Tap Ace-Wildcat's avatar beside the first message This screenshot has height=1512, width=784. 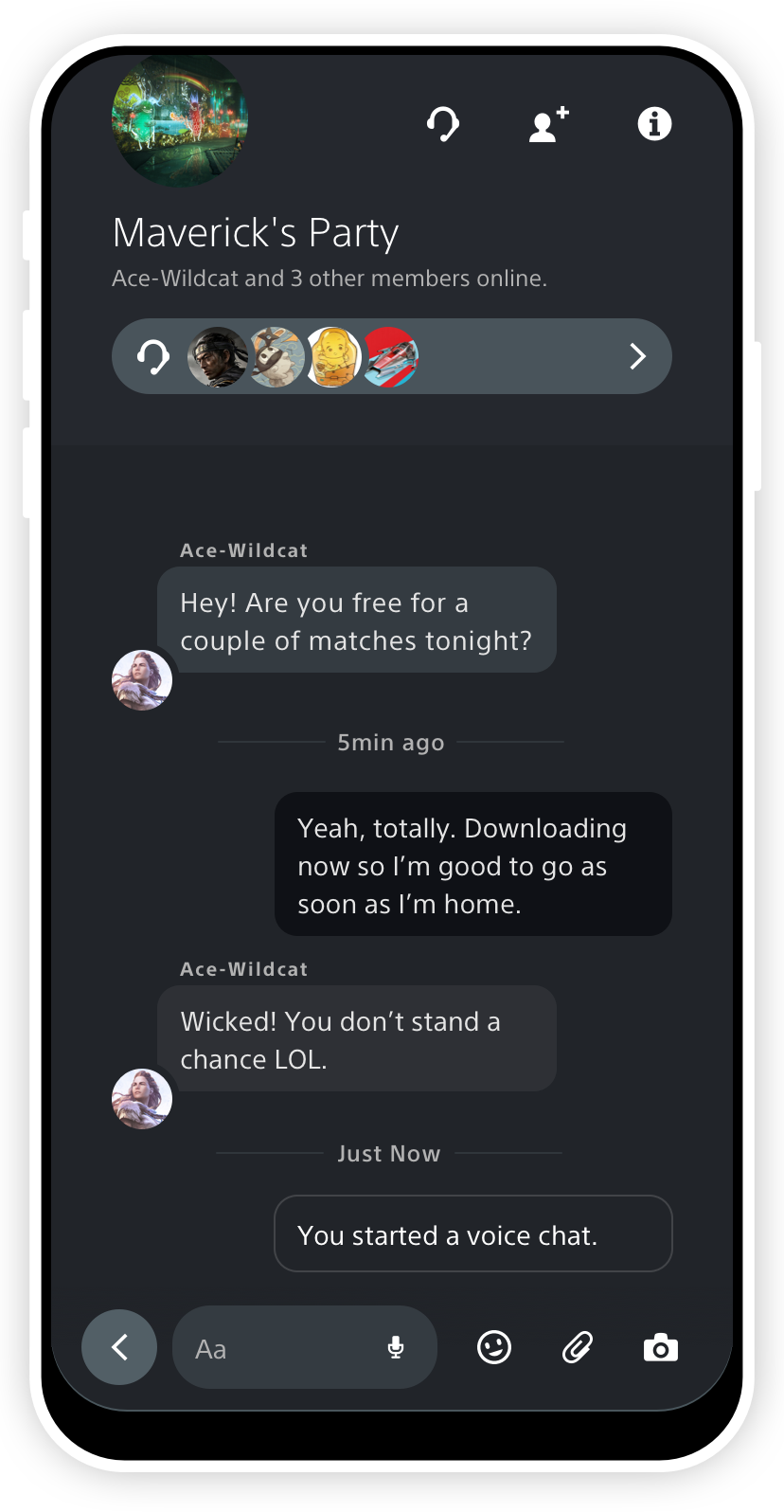click(142, 680)
